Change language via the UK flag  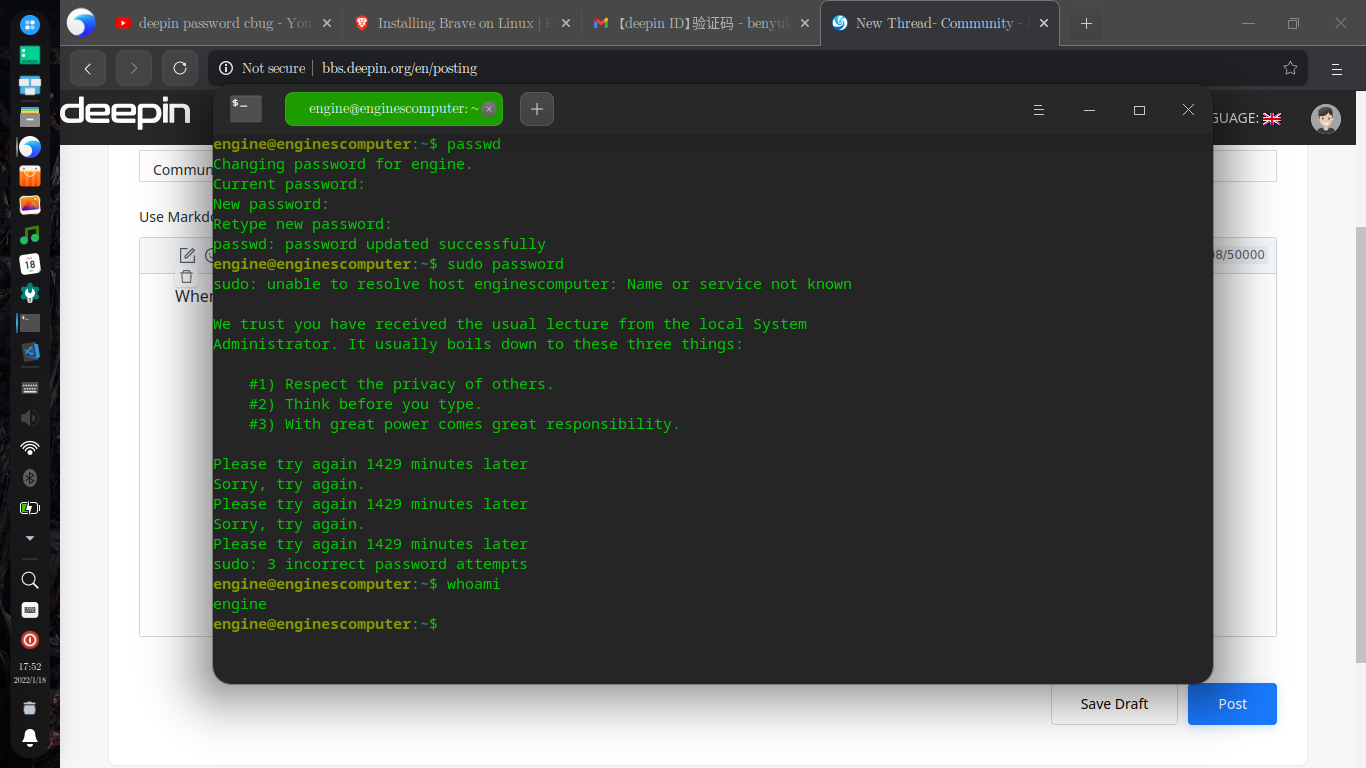click(x=1272, y=118)
